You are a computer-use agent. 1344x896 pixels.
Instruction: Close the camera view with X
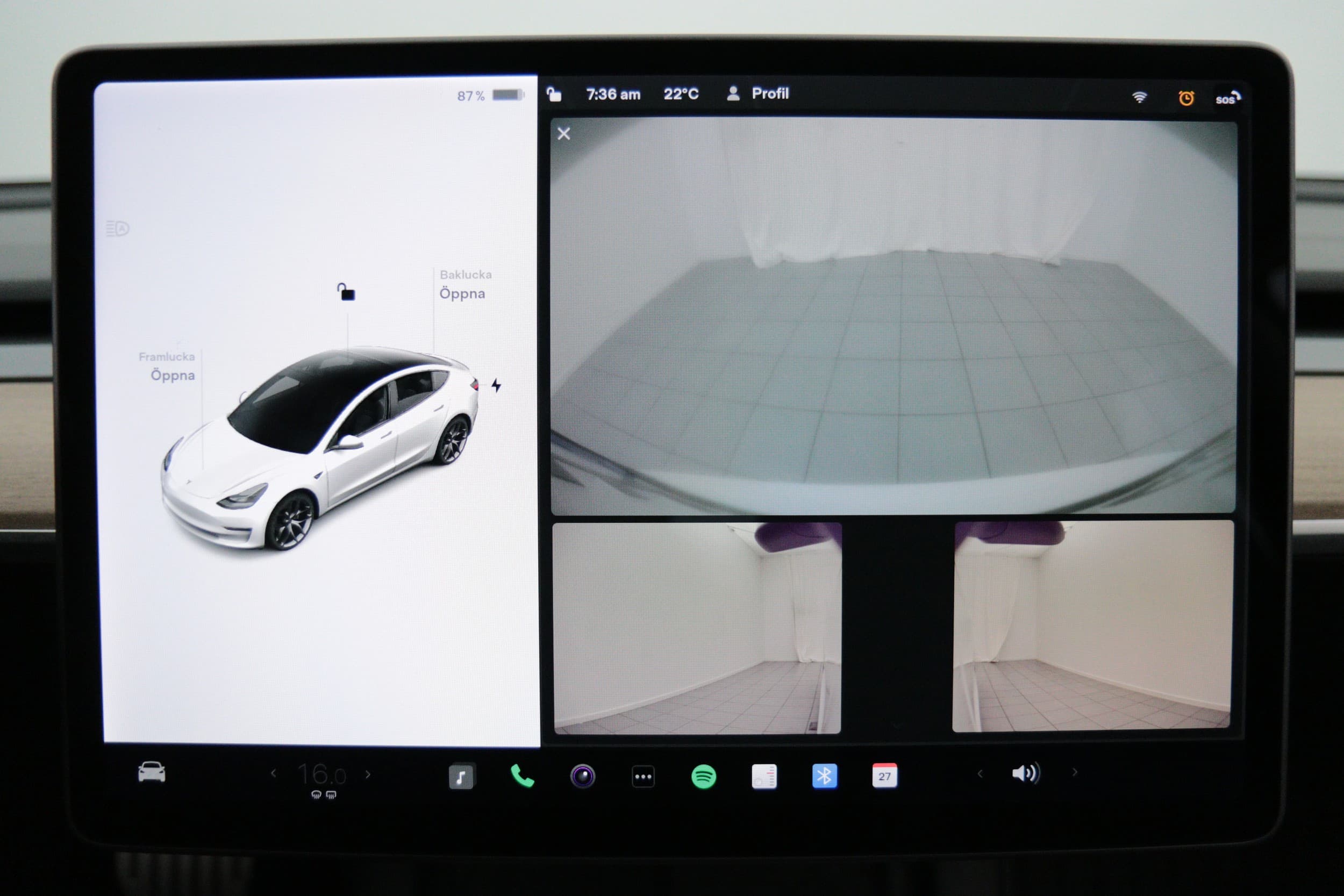pos(563,134)
